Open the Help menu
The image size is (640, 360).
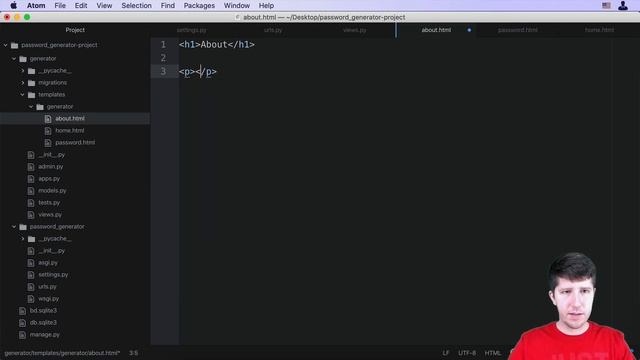[x=266, y=6]
